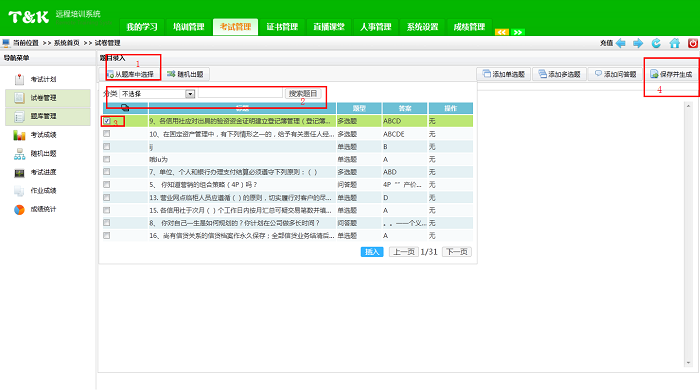This screenshot has height=391, width=700.
Task: Click the 题库管理 sidebar icon
Action: point(19,116)
